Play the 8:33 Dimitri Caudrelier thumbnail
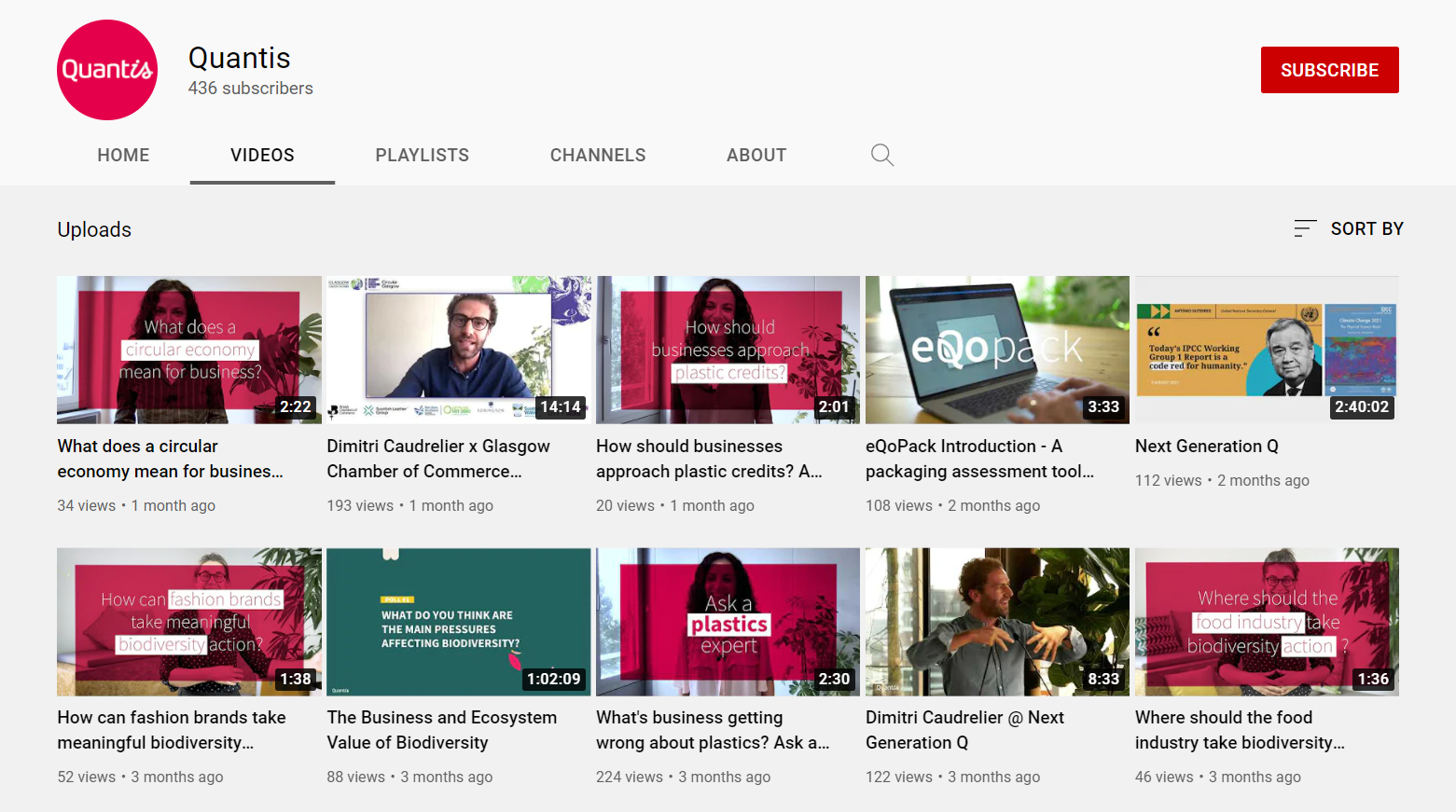Screen dimensions: 1456x812 997,622
